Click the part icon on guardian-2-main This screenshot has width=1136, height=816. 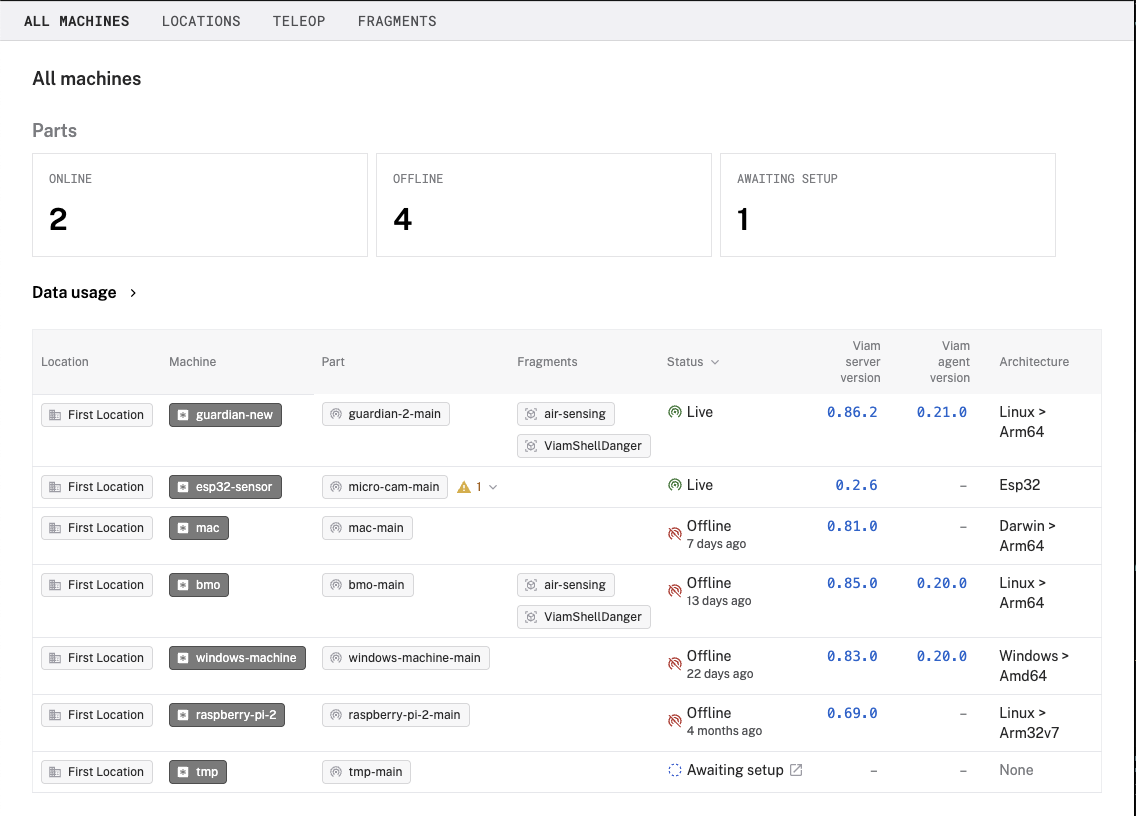(334, 413)
